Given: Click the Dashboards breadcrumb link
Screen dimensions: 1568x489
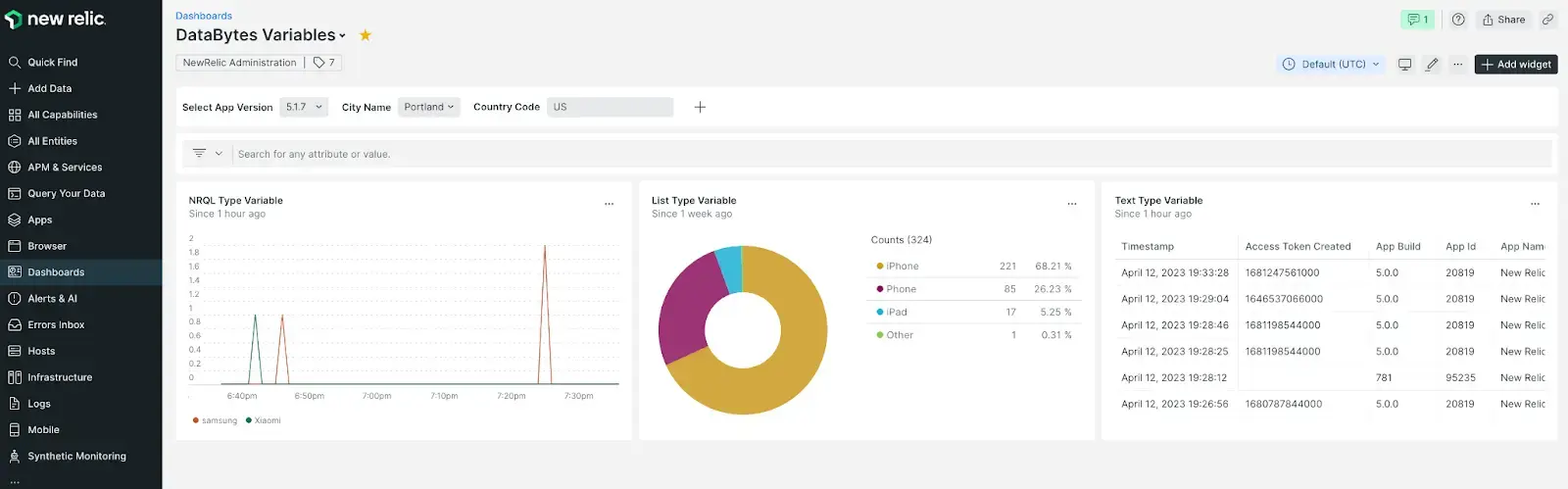Looking at the screenshot, I should [204, 16].
